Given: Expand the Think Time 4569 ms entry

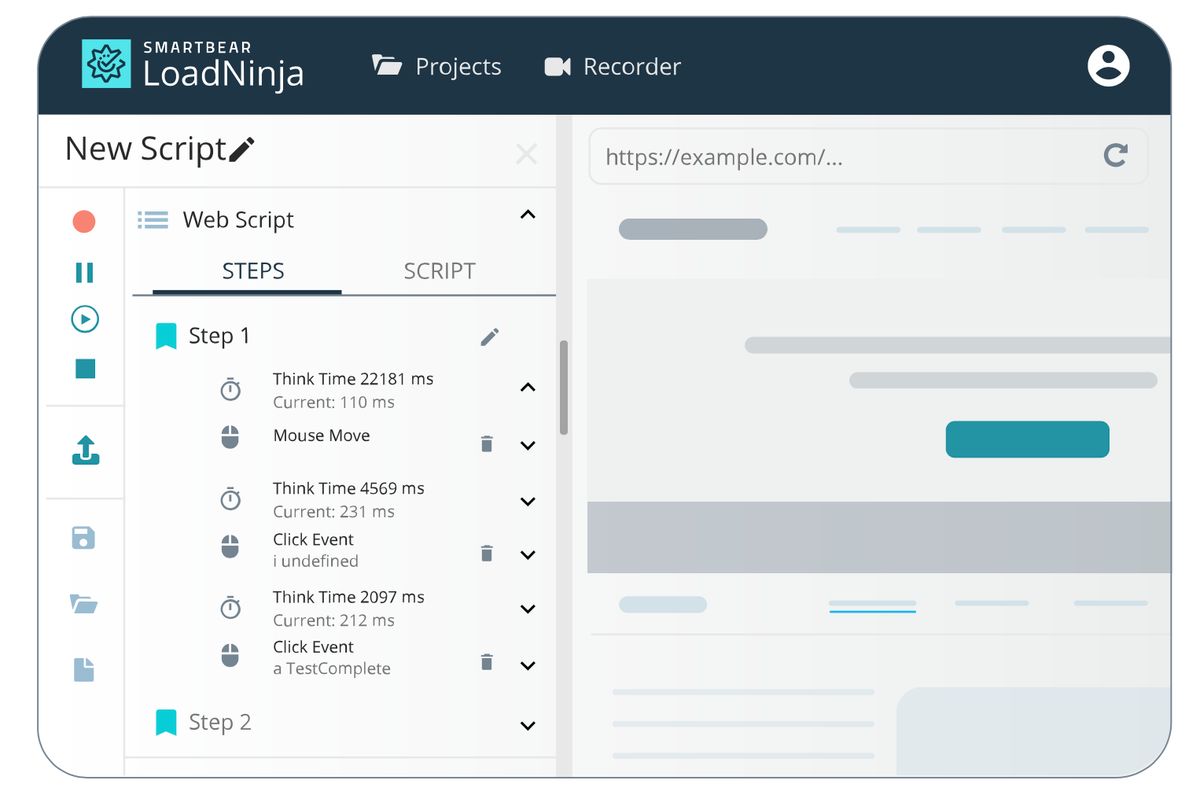Looking at the screenshot, I should click(528, 500).
